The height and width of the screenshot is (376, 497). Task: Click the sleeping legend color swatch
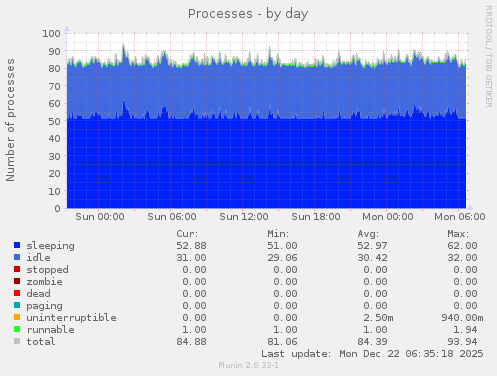pos(17,245)
